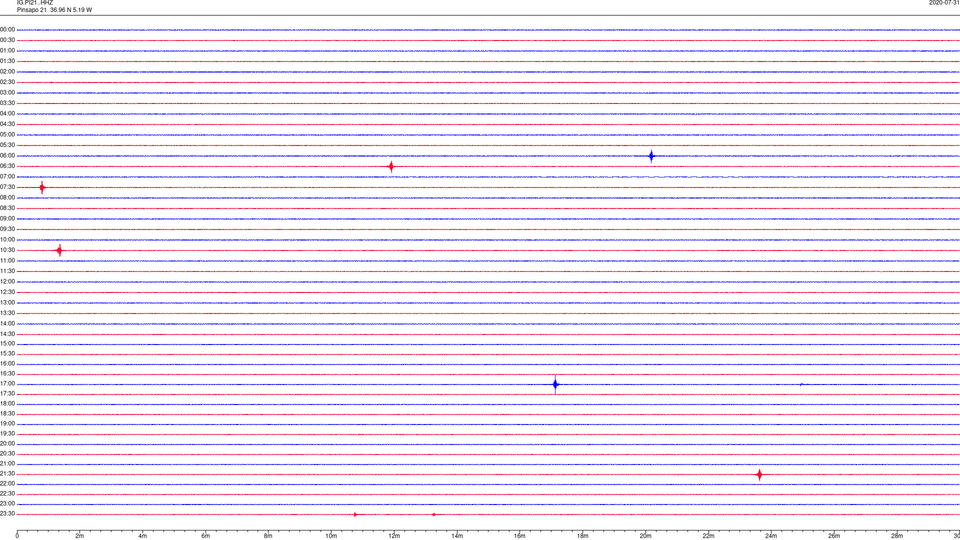Click the 07:30 time label
The width and height of the screenshot is (960, 540).
point(7,187)
